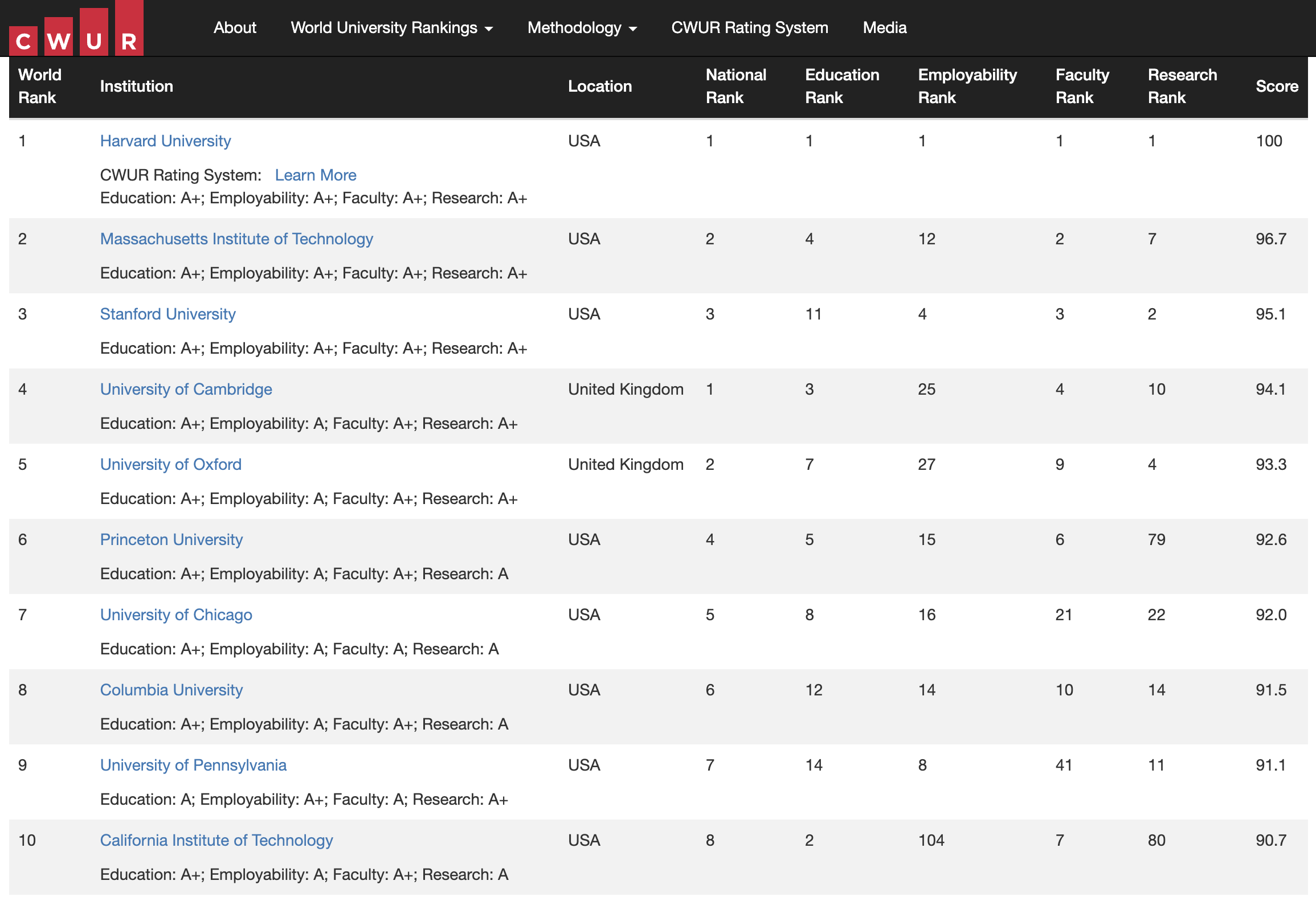Select Pennsylvania's score 91.1
1316x901 pixels.
point(1271,765)
